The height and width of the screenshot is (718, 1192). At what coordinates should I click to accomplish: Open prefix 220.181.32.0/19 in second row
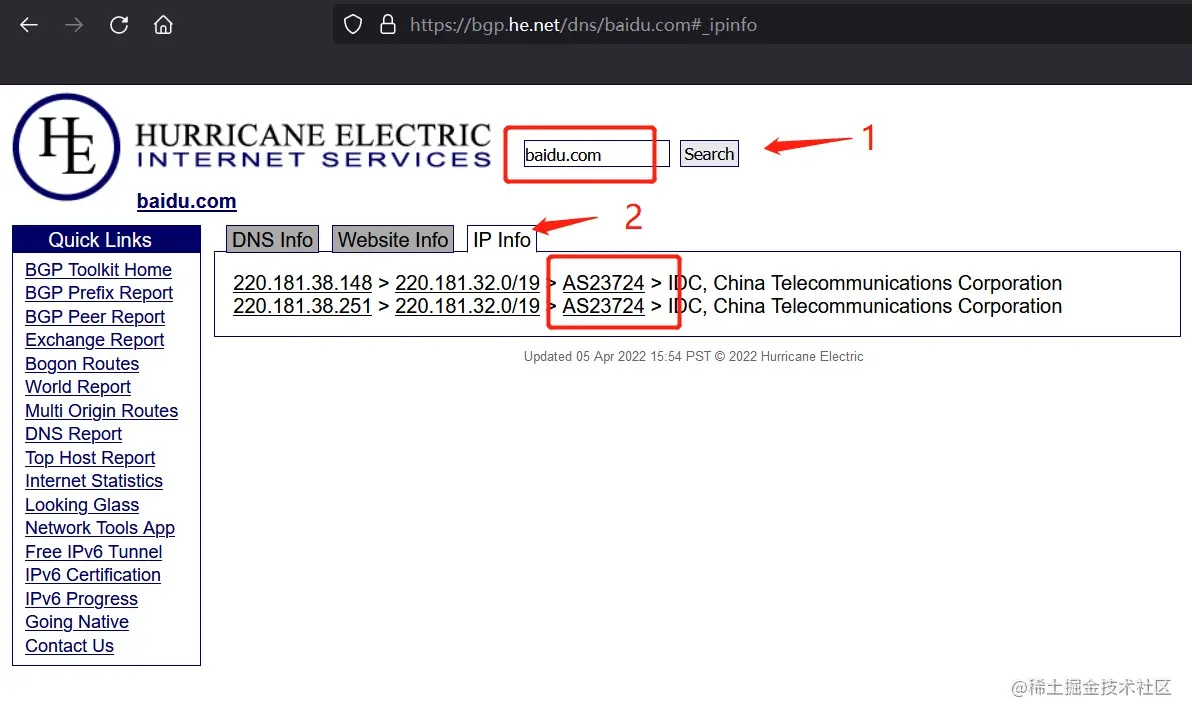pos(468,307)
